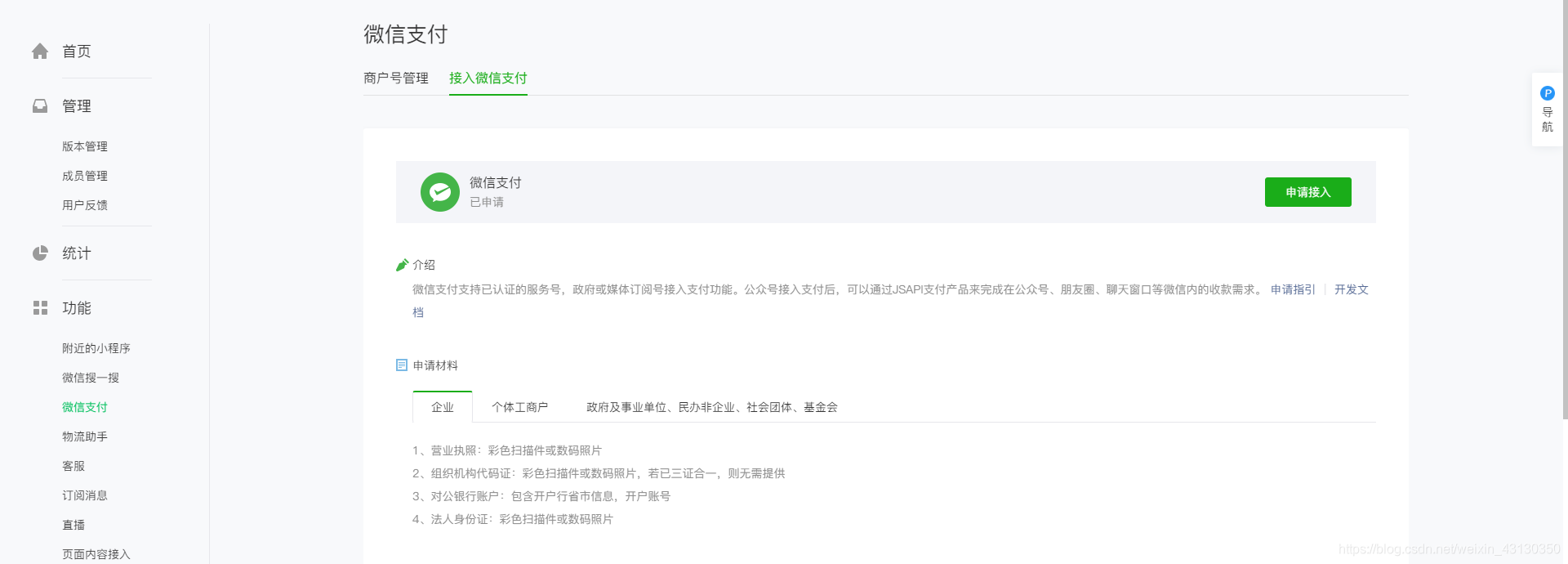Click the green WeChat Pay logo
Image resolution: width=1568 pixels, height=564 pixels.
440,192
